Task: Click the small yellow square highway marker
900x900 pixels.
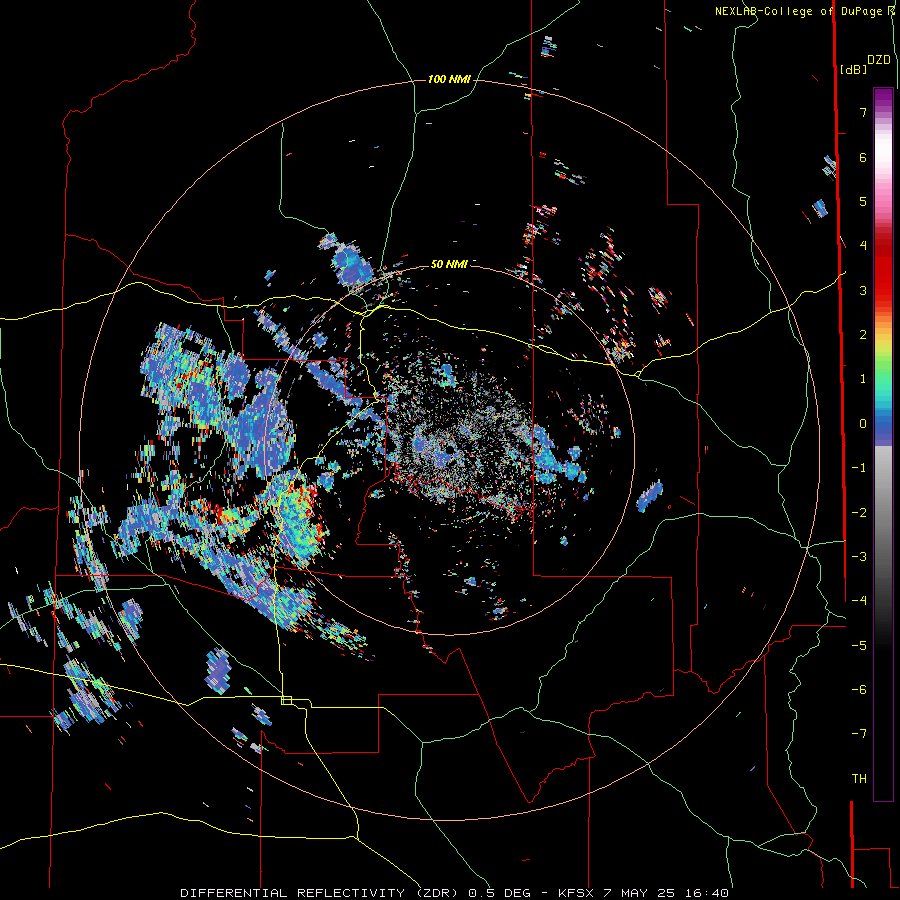Action: (286, 700)
